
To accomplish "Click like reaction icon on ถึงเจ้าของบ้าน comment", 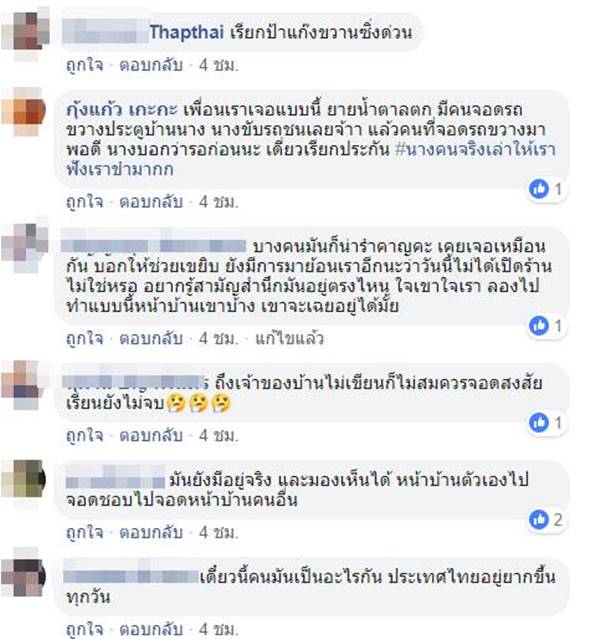I will click(539, 422).
